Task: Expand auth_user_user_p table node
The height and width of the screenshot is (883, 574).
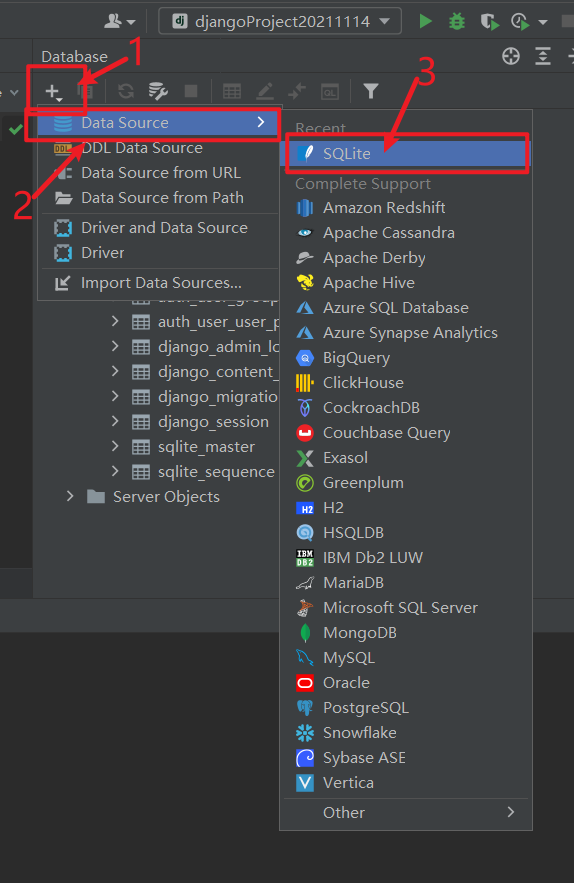Action: 115,321
